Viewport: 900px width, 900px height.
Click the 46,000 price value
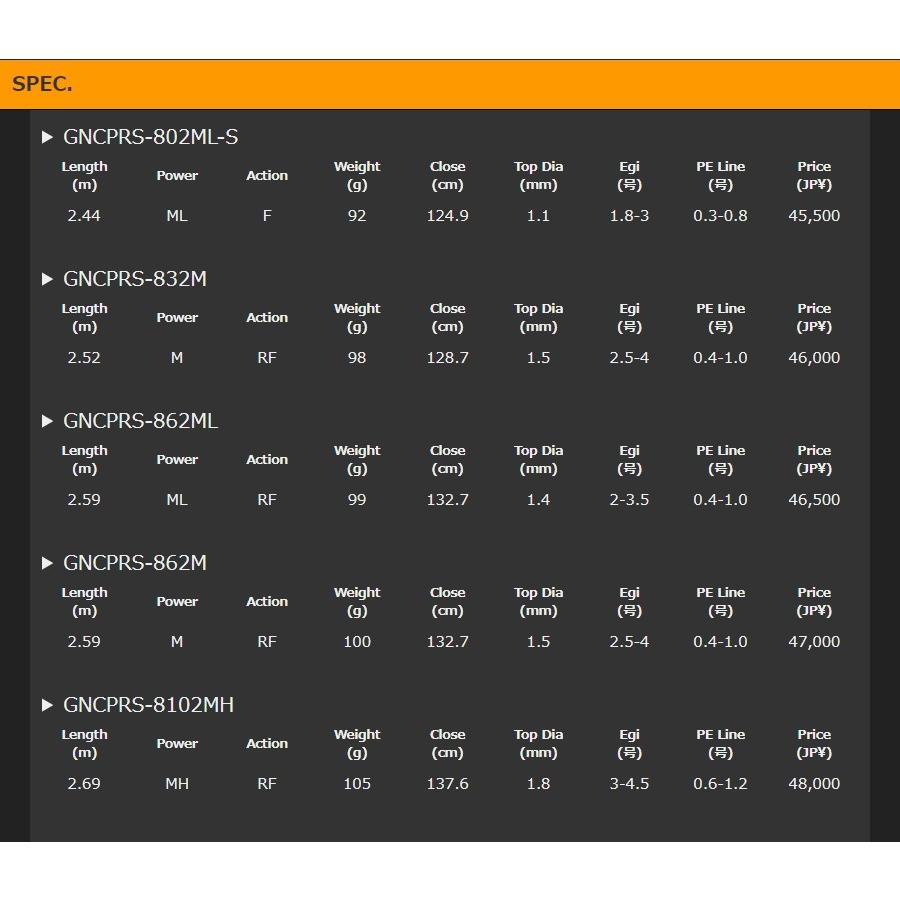coord(814,358)
